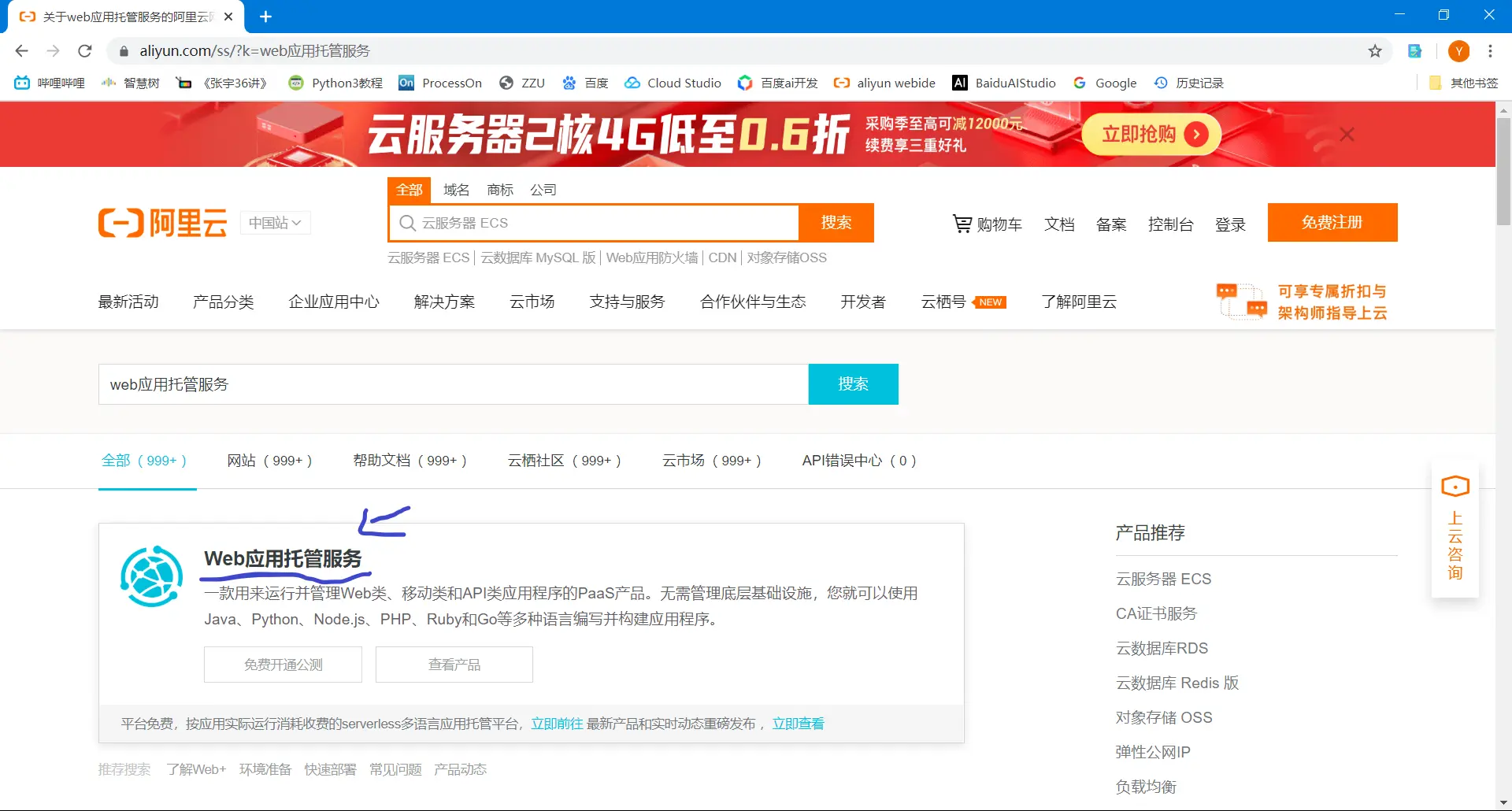
Task: Open the 上云咨询 consultation widget
Action: [1455, 529]
